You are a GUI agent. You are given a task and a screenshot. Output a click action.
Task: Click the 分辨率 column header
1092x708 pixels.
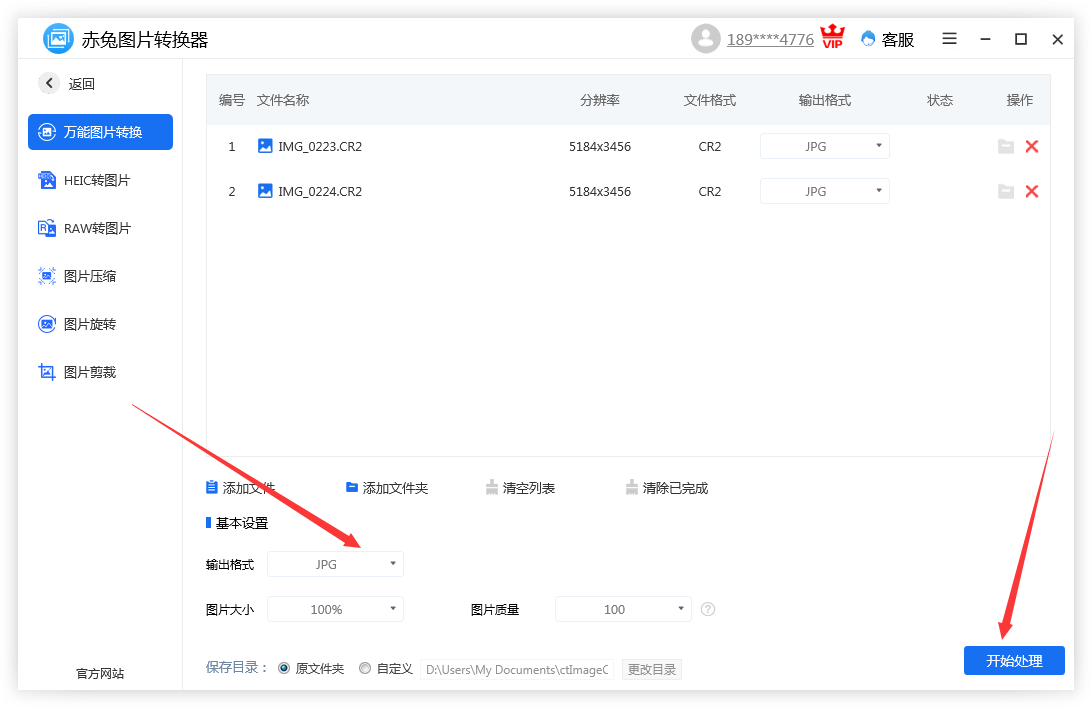point(600,100)
